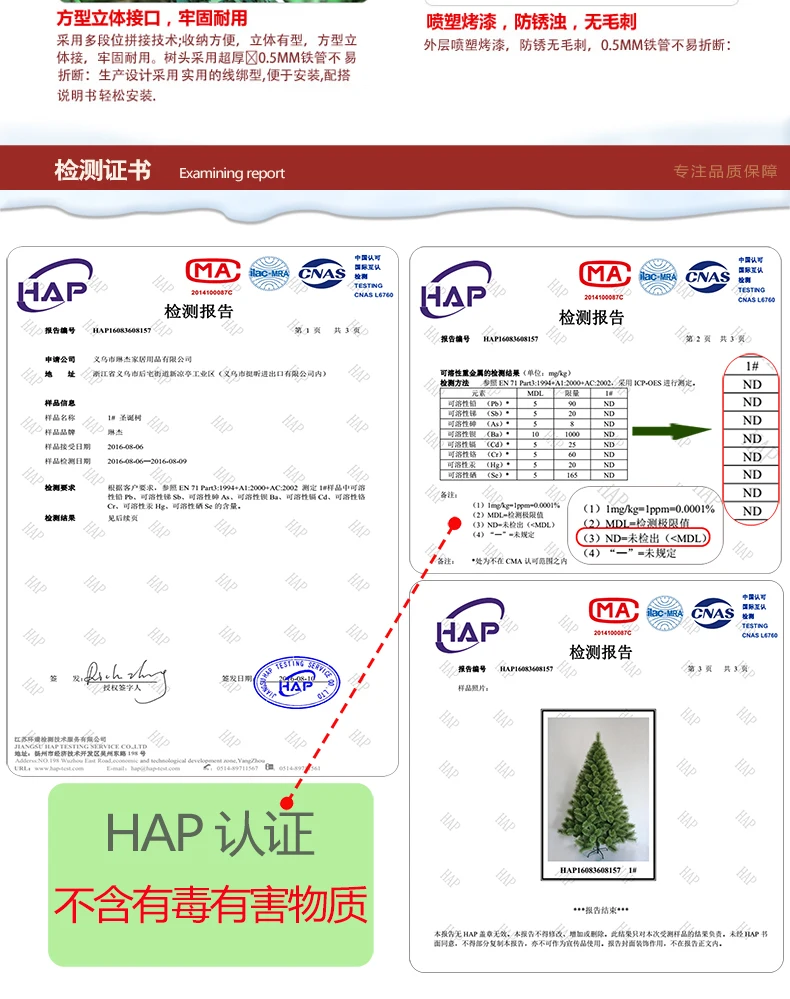Click the photo caption "HAP16083608157 1#"
The width and height of the screenshot is (790, 999).
(x=598, y=870)
